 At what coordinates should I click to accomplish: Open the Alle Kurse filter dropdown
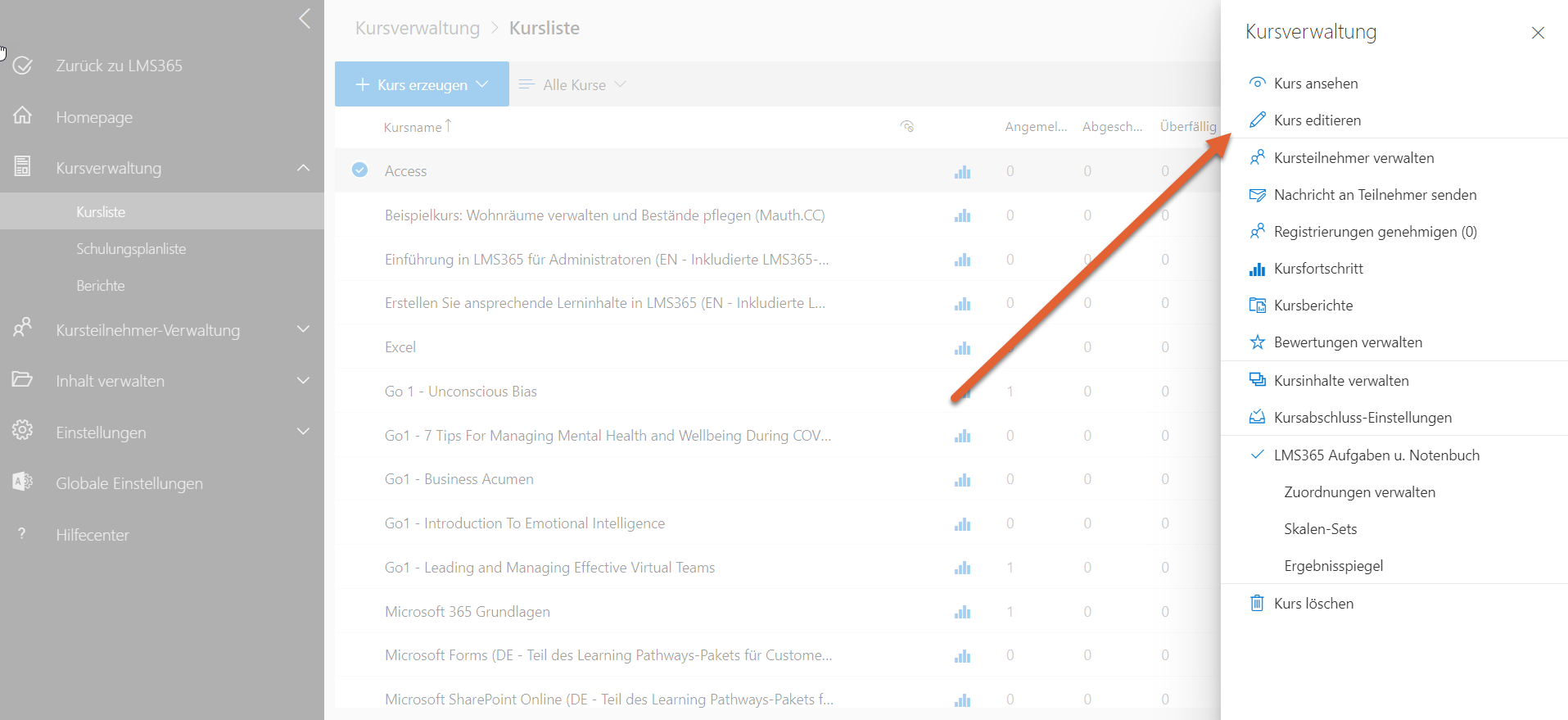[x=574, y=84]
